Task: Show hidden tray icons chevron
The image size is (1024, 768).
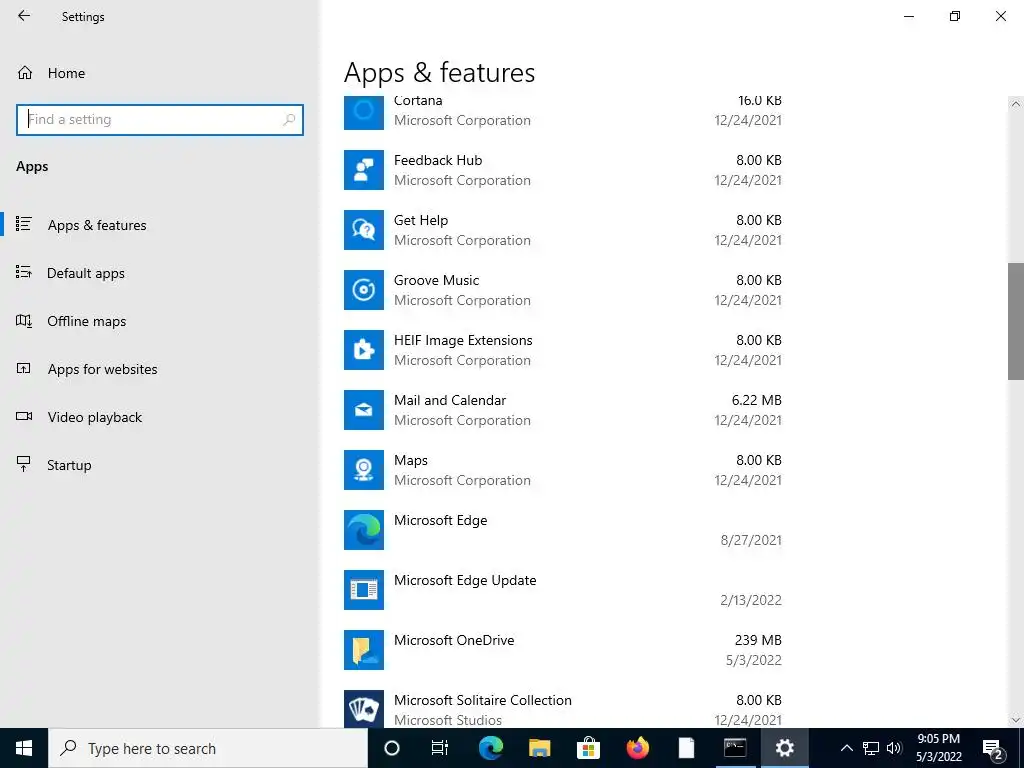Action: pos(846,748)
